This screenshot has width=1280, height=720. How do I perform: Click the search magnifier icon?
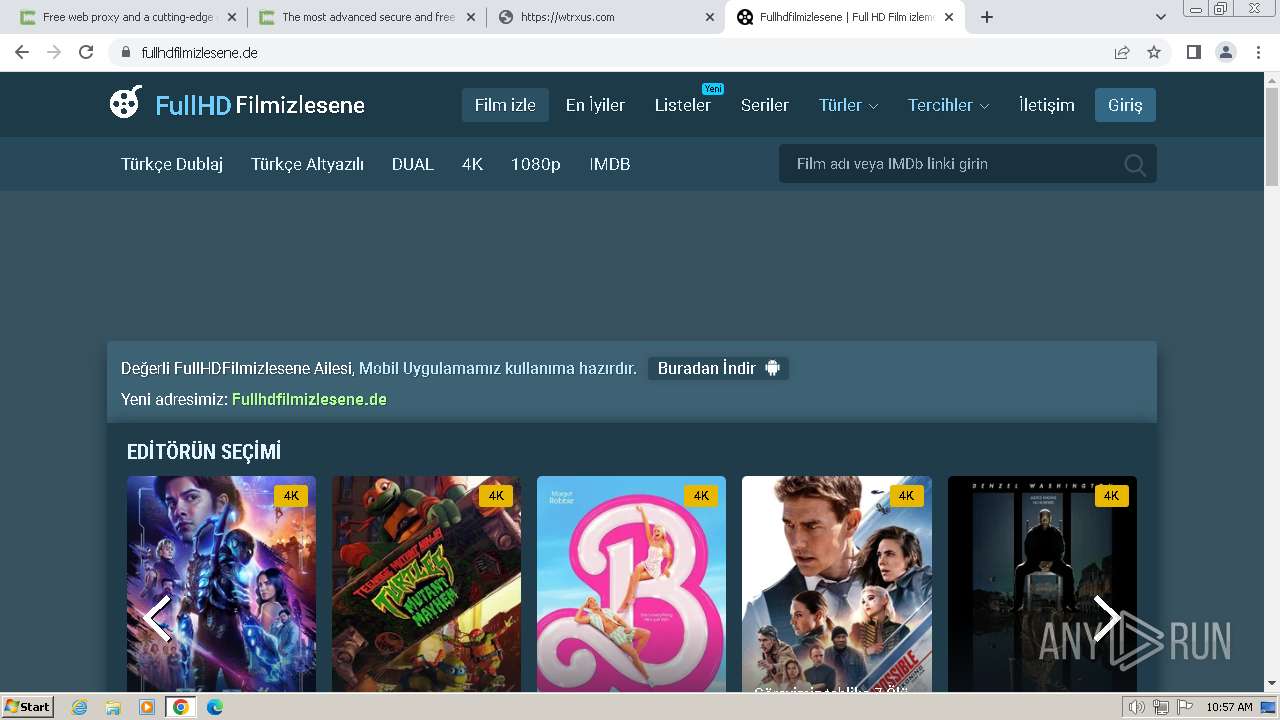click(1134, 165)
